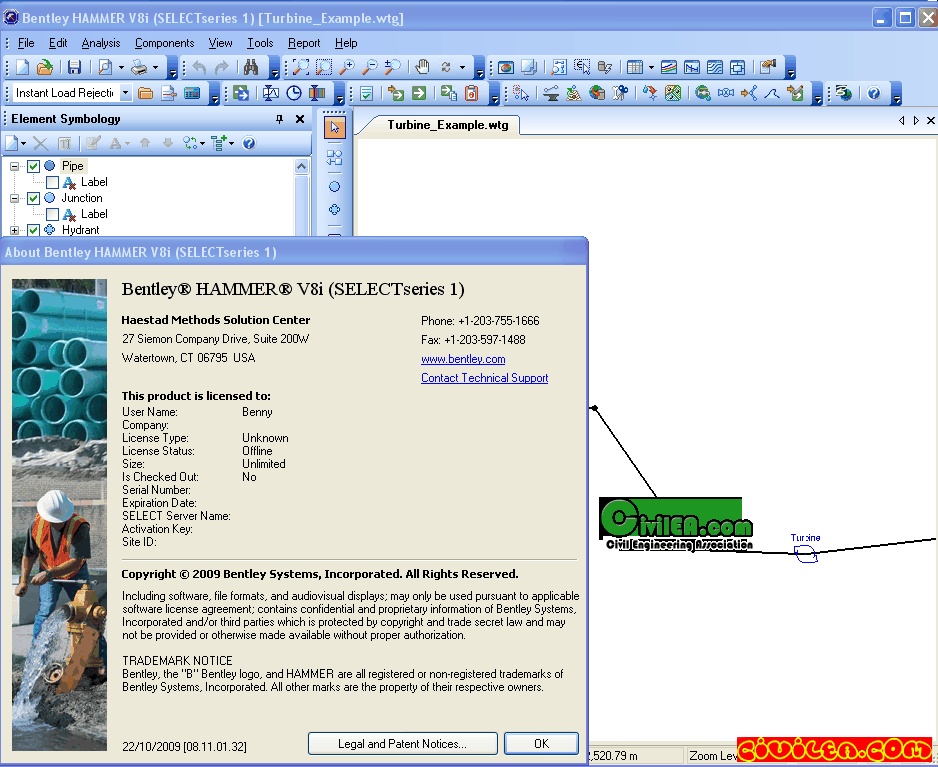
Task: Open the Analysis menu
Action: pyautogui.click(x=101, y=43)
